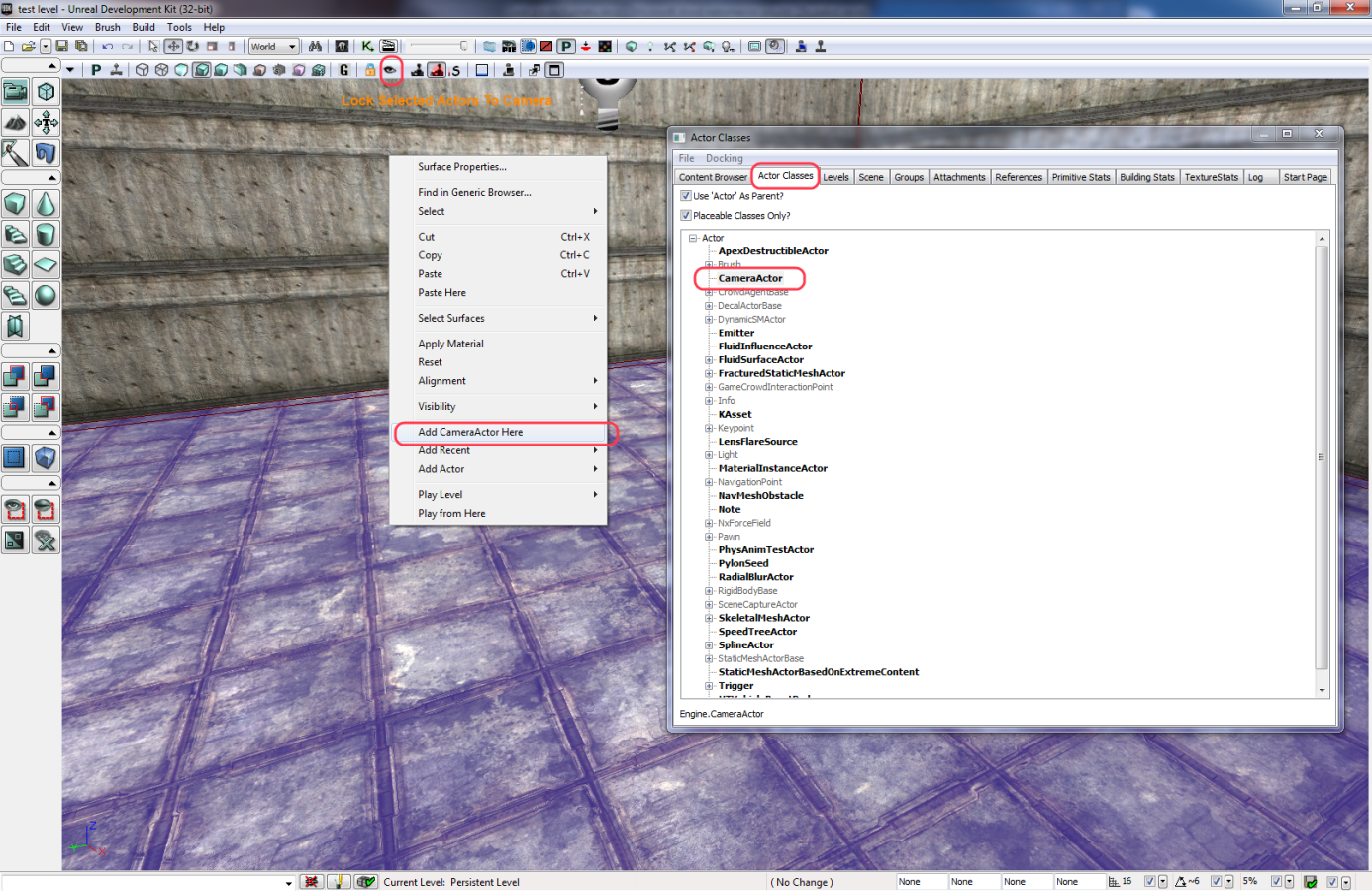Expand the Trigger node in Actor tree

709,686
